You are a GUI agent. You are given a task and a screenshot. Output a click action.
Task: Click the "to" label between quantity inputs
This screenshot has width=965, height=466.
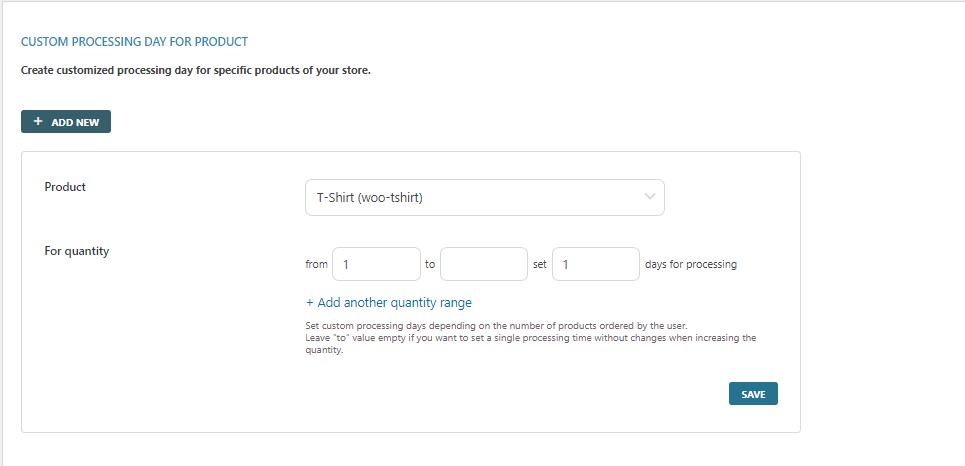[430, 265]
